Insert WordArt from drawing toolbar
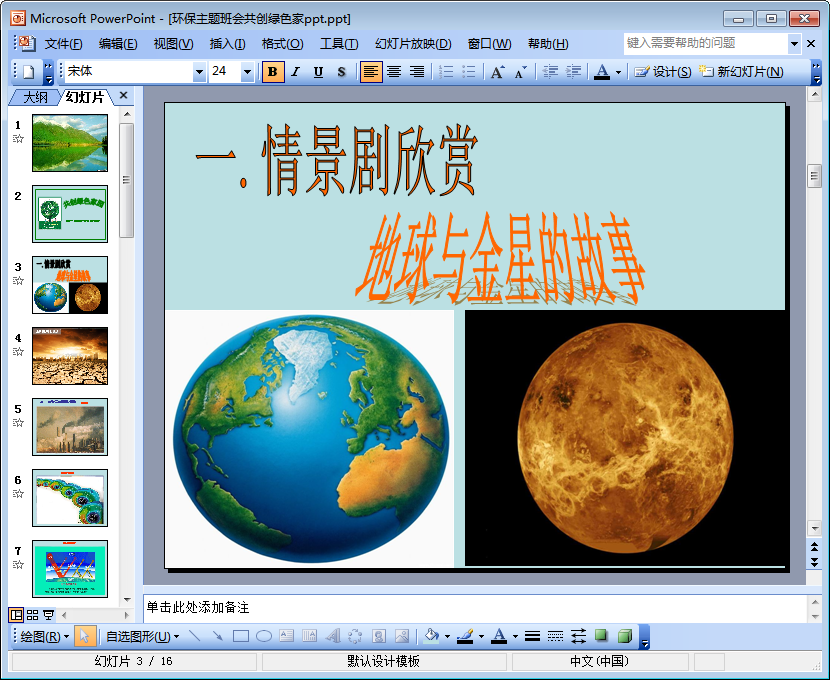Image resolution: width=830 pixels, height=680 pixels. (x=332, y=637)
